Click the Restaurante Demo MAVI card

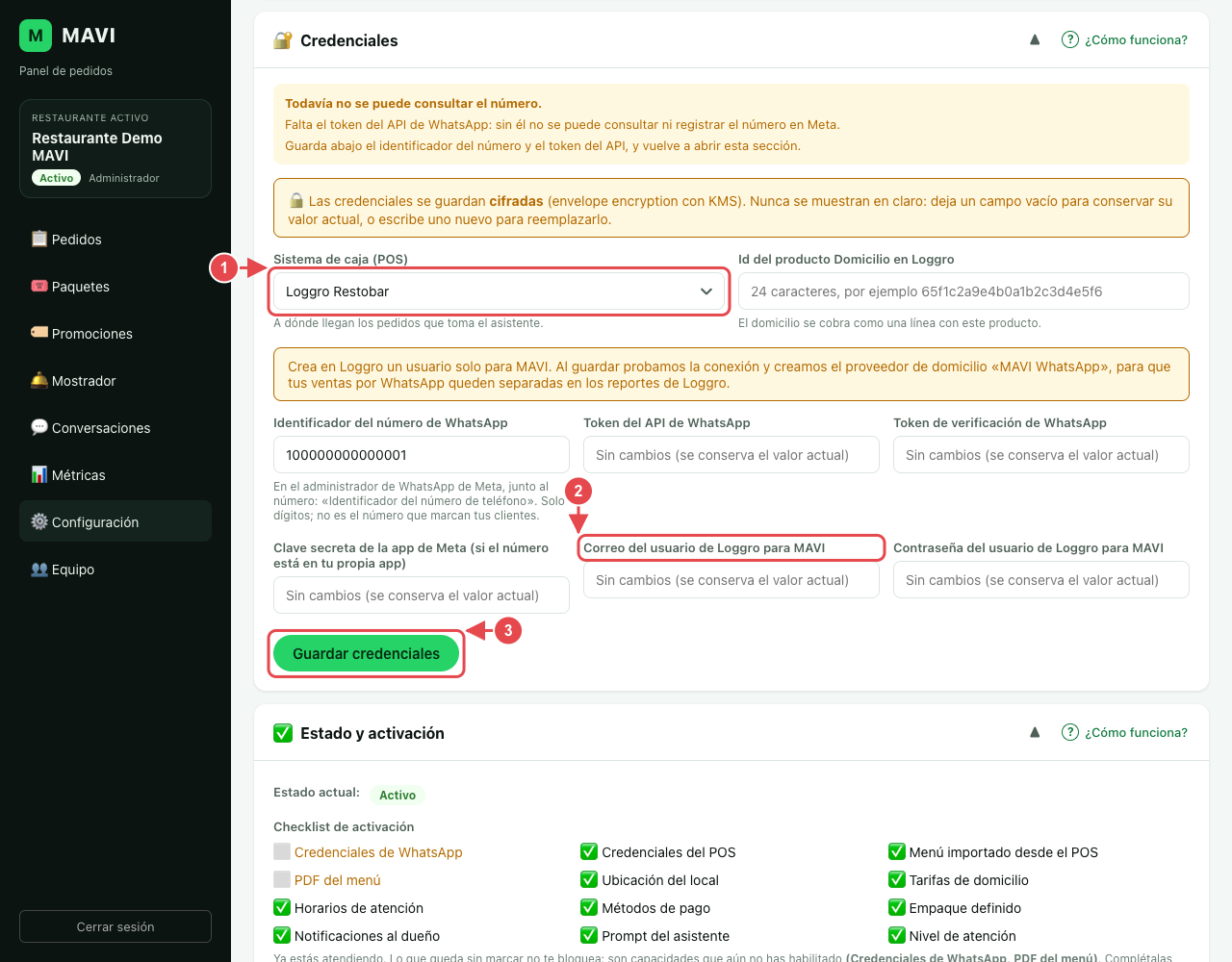click(115, 148)
